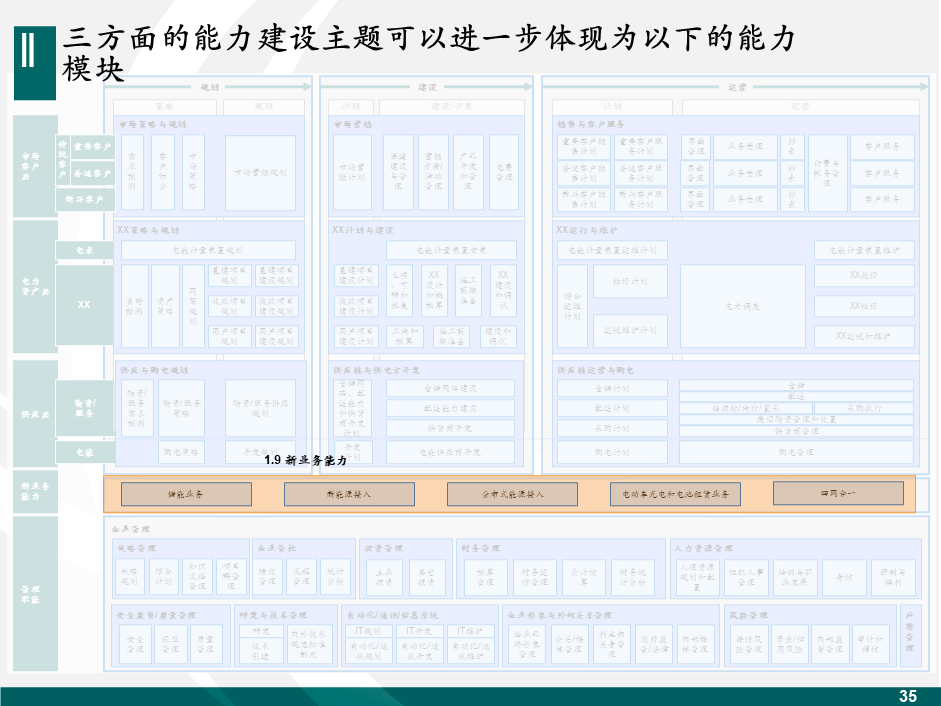941x706 pixels.
Task: Click the 重要客户 label box
Action: tap(92, 146)
